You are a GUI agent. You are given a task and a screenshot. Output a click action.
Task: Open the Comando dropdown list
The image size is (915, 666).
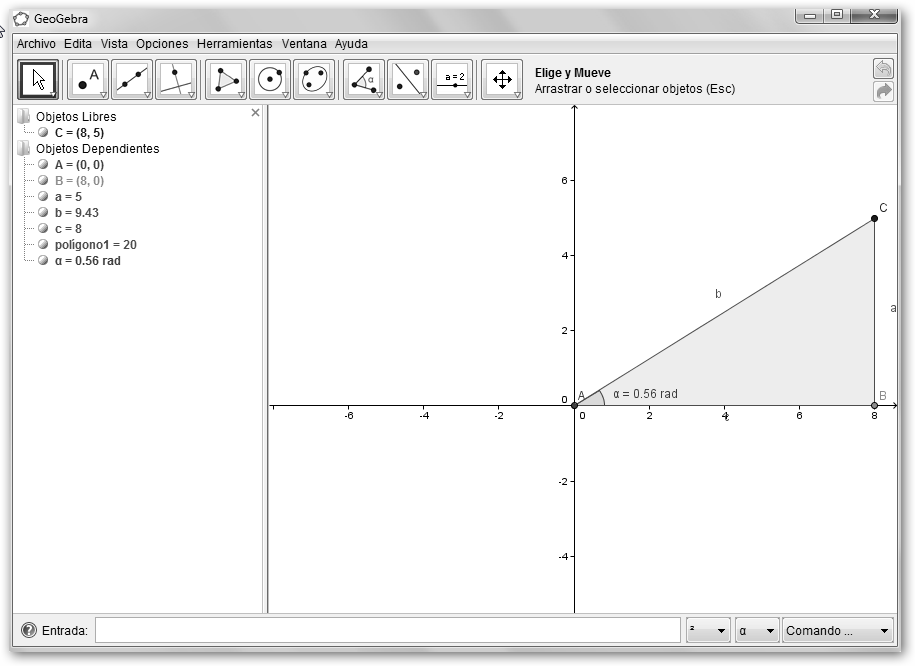point(837,631)
